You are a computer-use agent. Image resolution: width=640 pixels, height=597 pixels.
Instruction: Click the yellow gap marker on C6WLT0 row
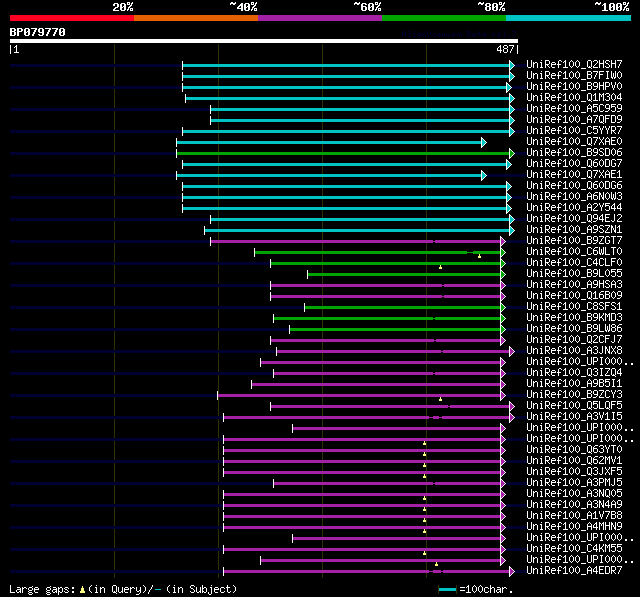pos(479,256)
